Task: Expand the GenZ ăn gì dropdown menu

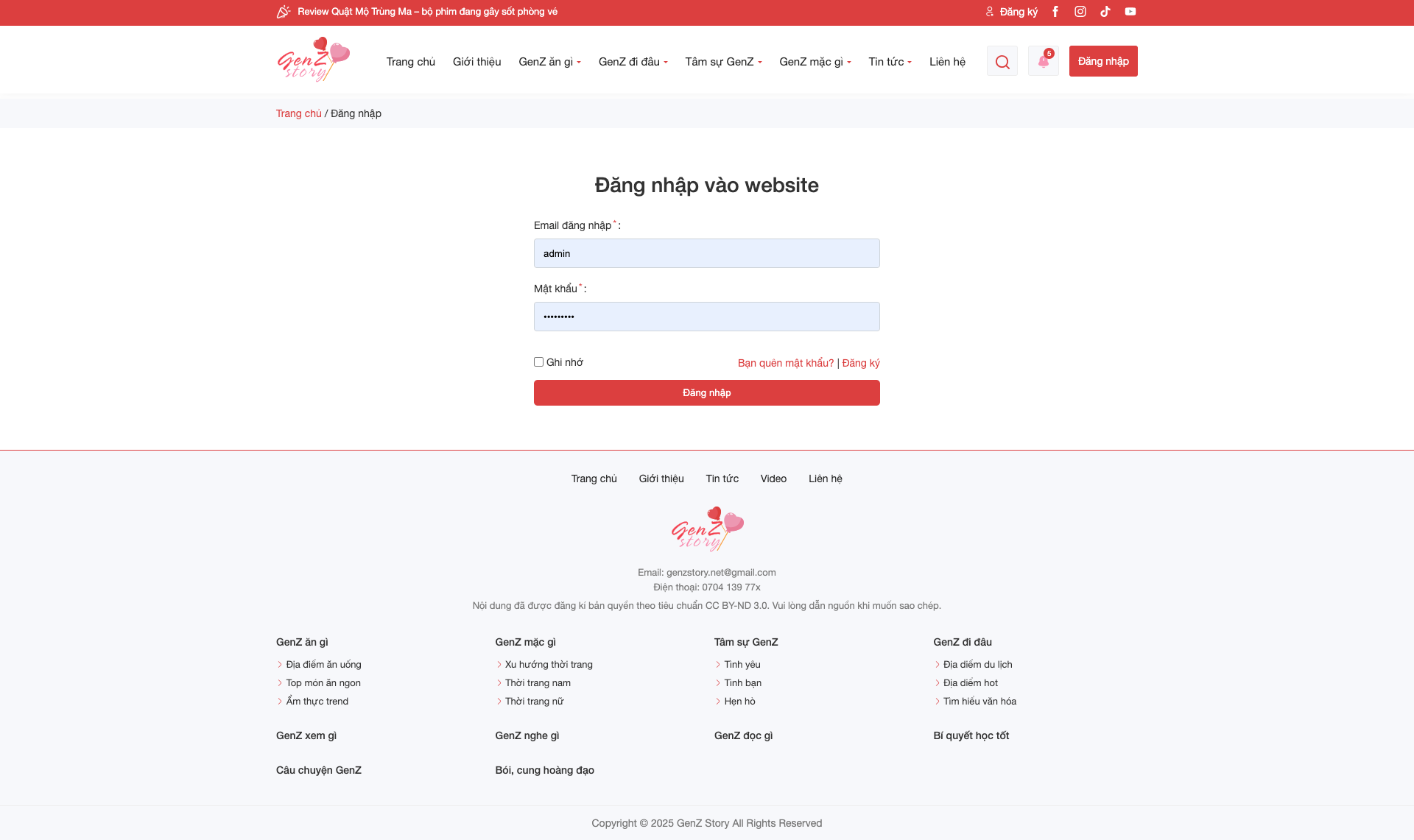Action: (x=549, y=62)
